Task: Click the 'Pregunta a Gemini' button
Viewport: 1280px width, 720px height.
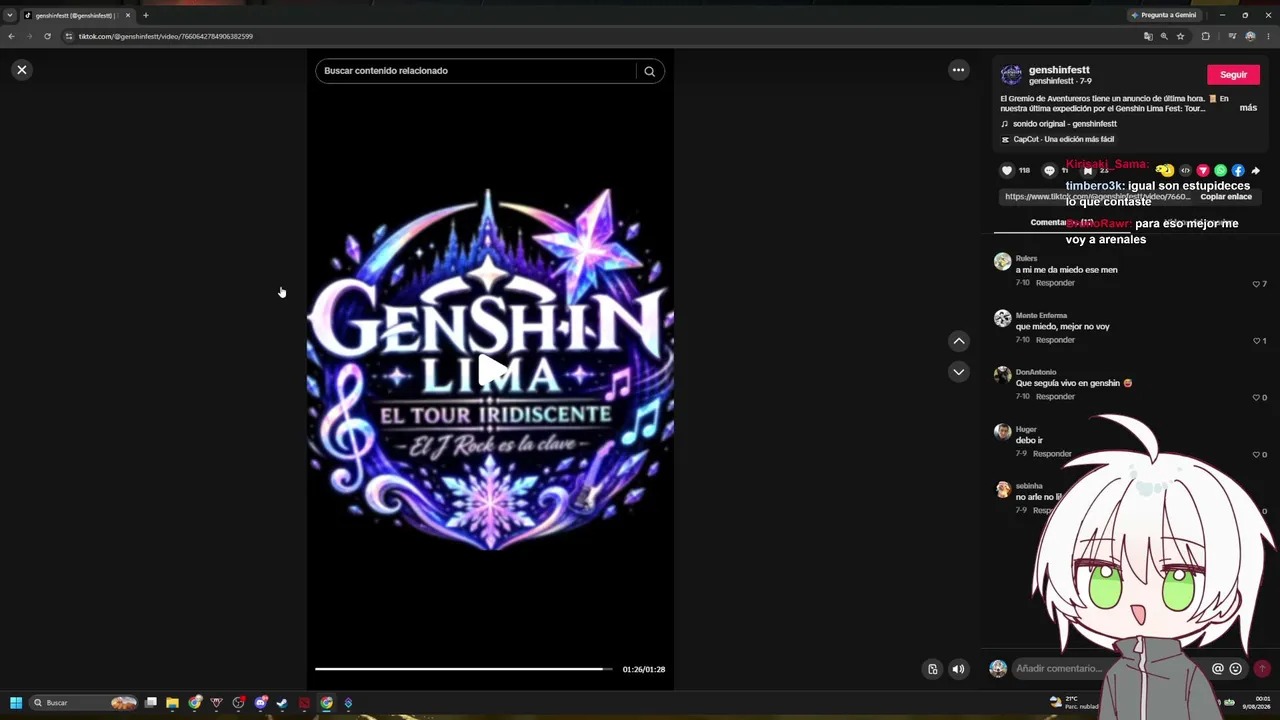Action: coord(1163,15)
